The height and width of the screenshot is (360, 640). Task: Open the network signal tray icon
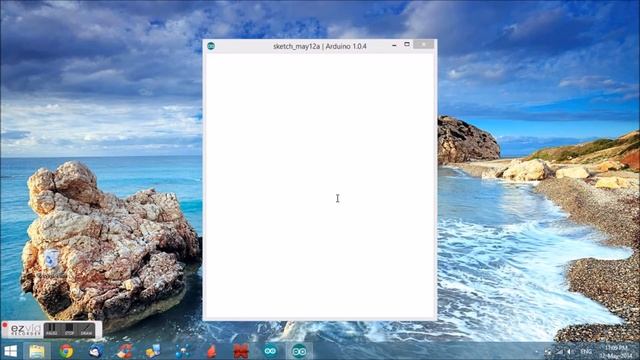[559, 352]
